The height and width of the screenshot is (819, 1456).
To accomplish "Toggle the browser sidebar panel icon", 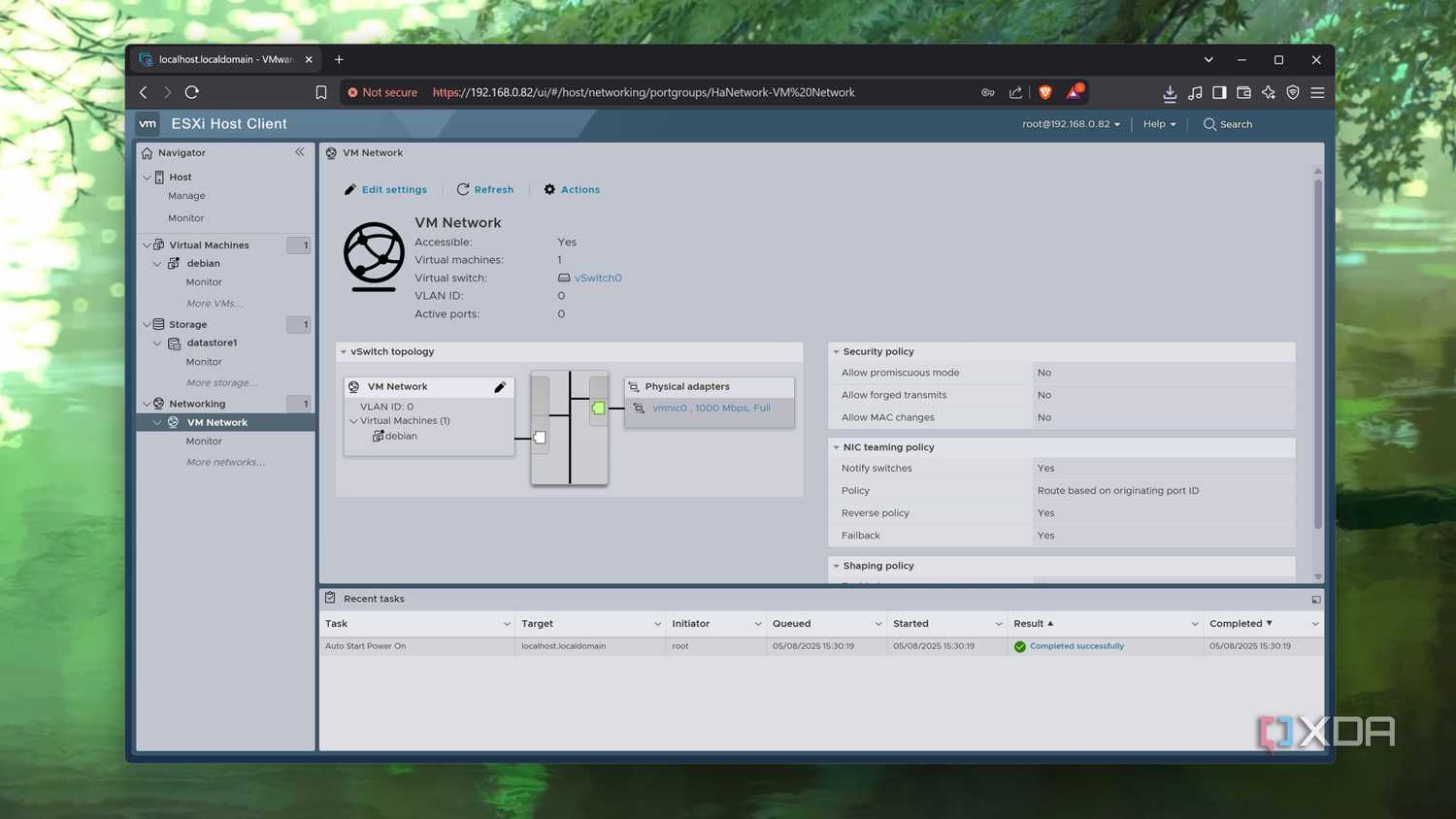I will 1219,92.
